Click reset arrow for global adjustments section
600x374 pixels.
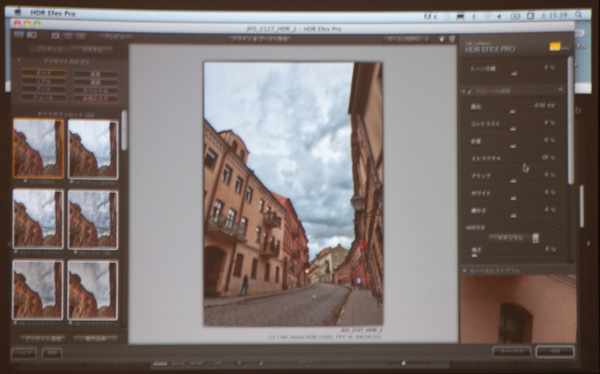pyautogui.click(x=561, y=90)
